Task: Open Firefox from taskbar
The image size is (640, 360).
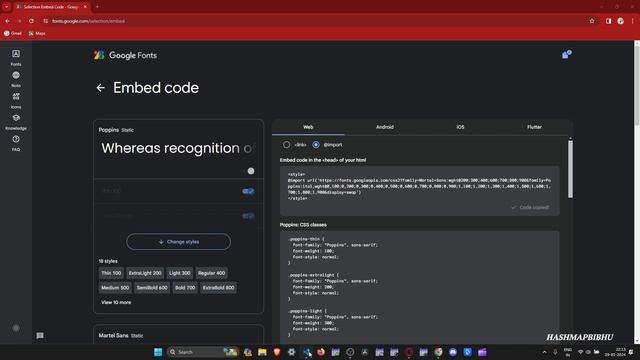Action: coord(321,352)
